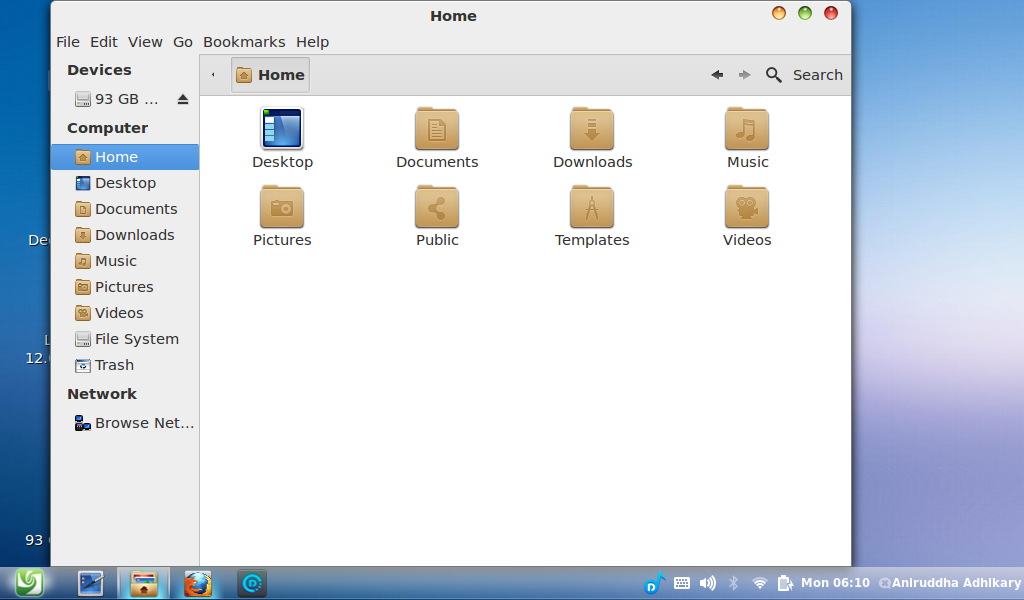Open the Templates folder
Image resolution: width=1024 pixels, height=600 pixels.
pyautogui.click(x=592, y=207)
